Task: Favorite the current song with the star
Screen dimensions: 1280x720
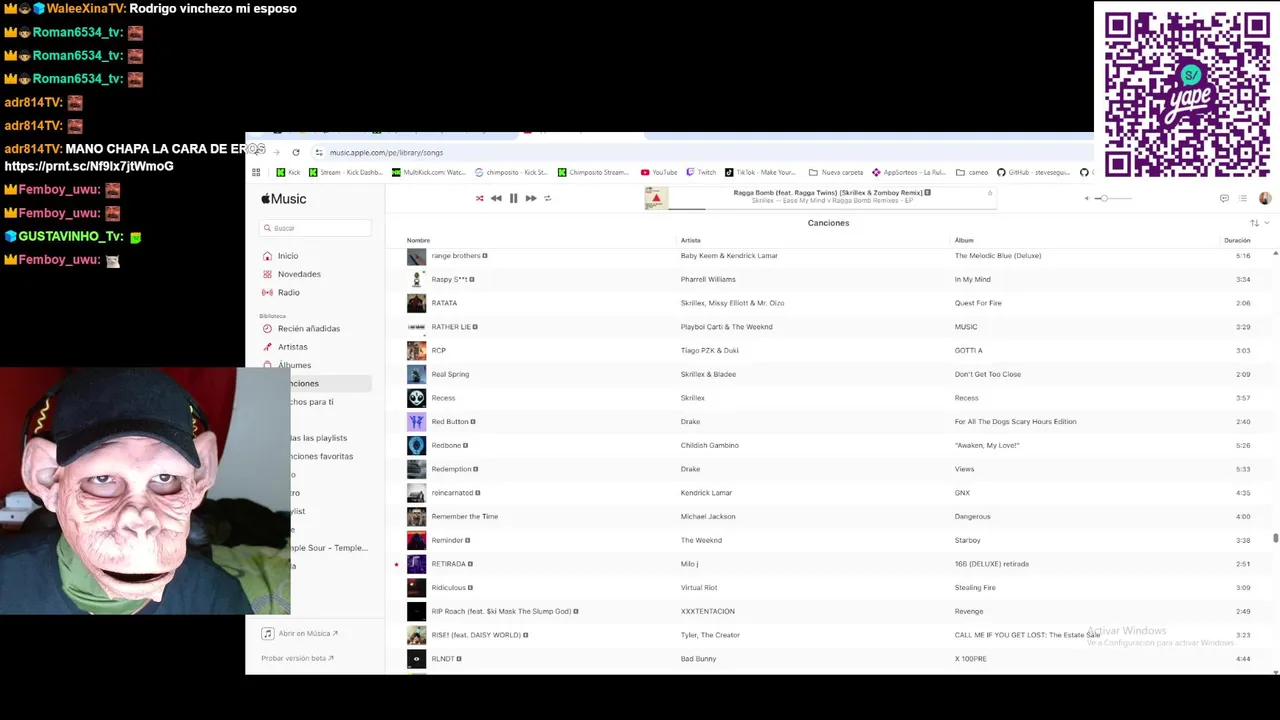Action: coord(990,193)
